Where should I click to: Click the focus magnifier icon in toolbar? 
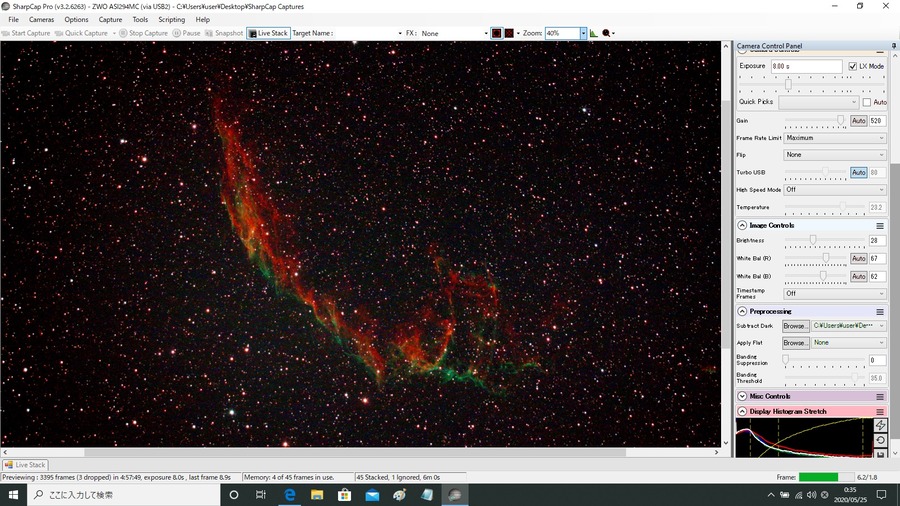(x=606, y=33)
